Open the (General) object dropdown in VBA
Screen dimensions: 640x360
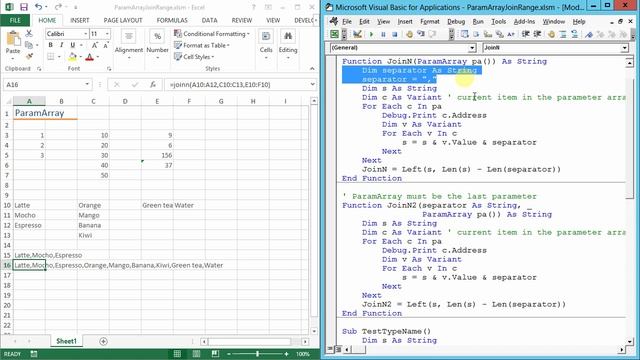point(472,48)
